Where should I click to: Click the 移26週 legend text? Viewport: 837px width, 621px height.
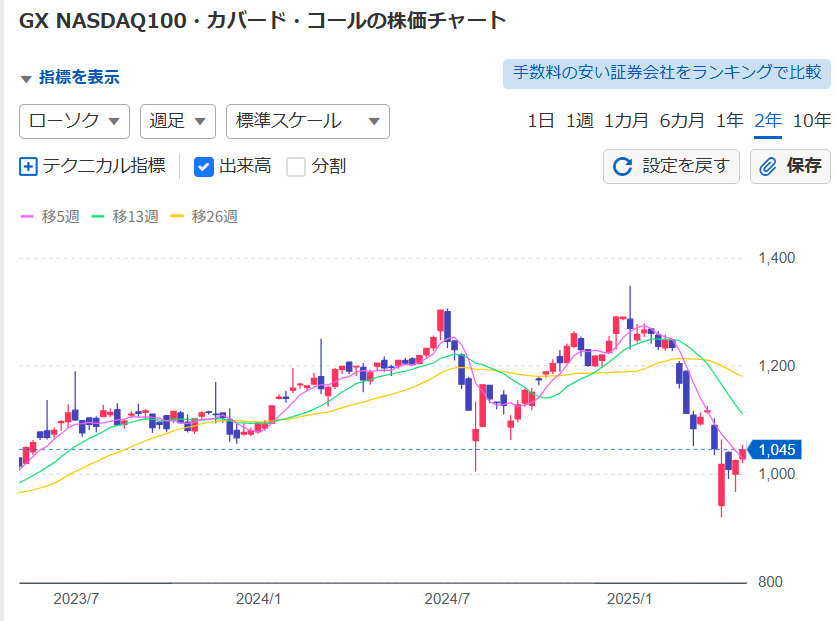click(x=215, y=216)
